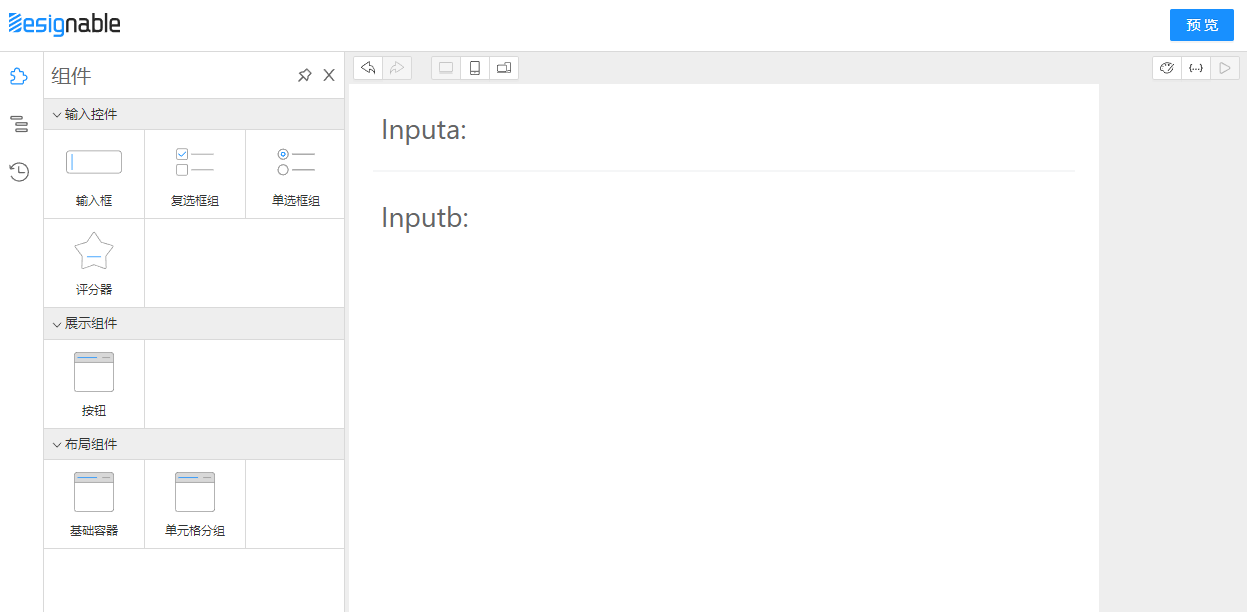Viewport: 1247px width, 612px height.
Task: Click the blue 预览 button
Action: click(x=1202, y=25)
